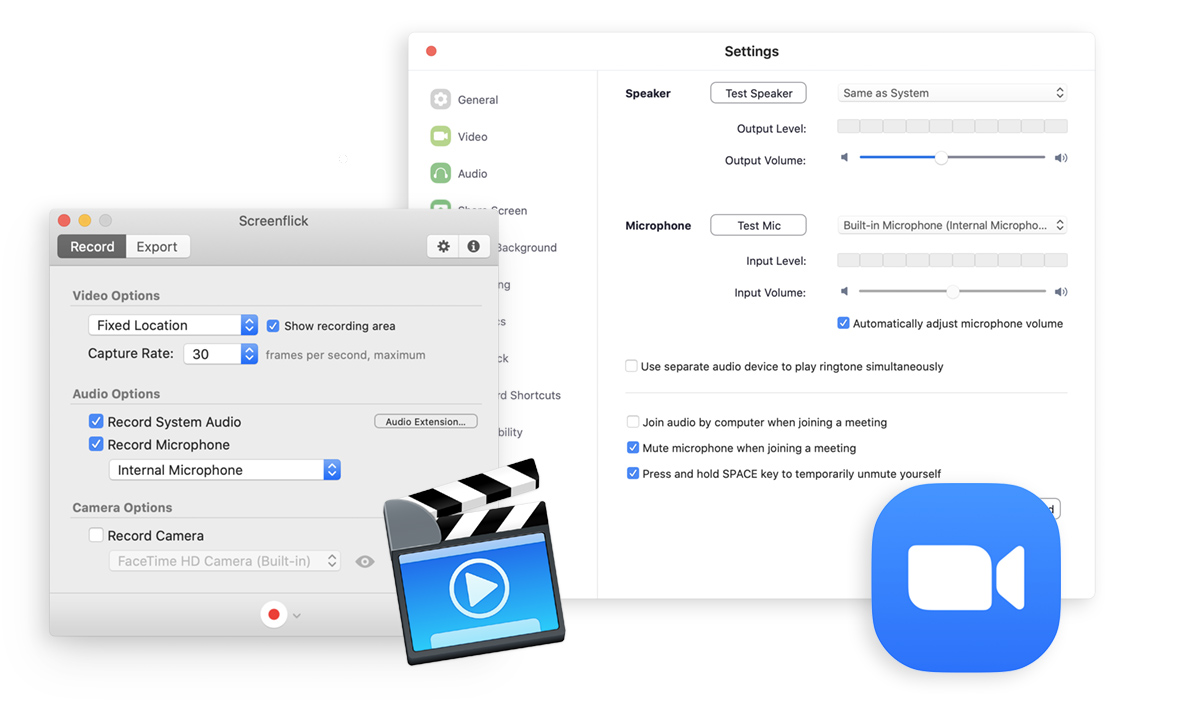This screenshot has width=1200, height=707.
Task: Click the "Settings" window title
Action: pos(751,52)
